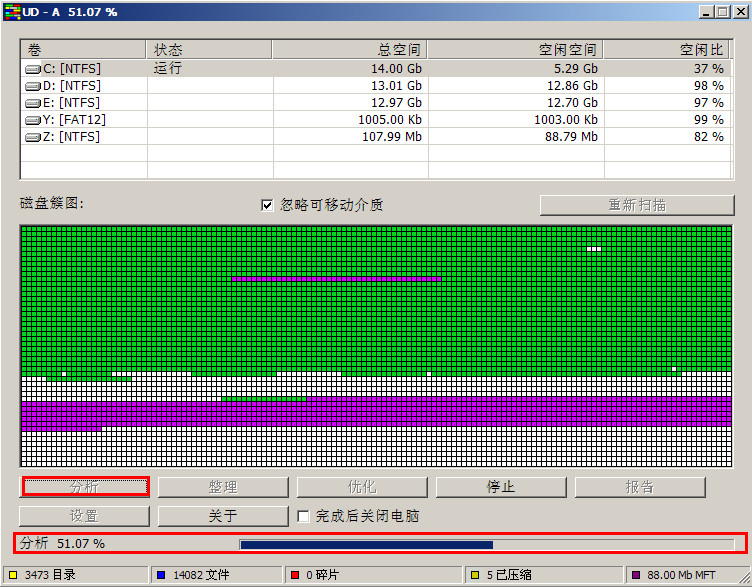This screenshot has height=587, width=752.
Task: Select the Y: drive icon
Action: click(x=33, y=120)
